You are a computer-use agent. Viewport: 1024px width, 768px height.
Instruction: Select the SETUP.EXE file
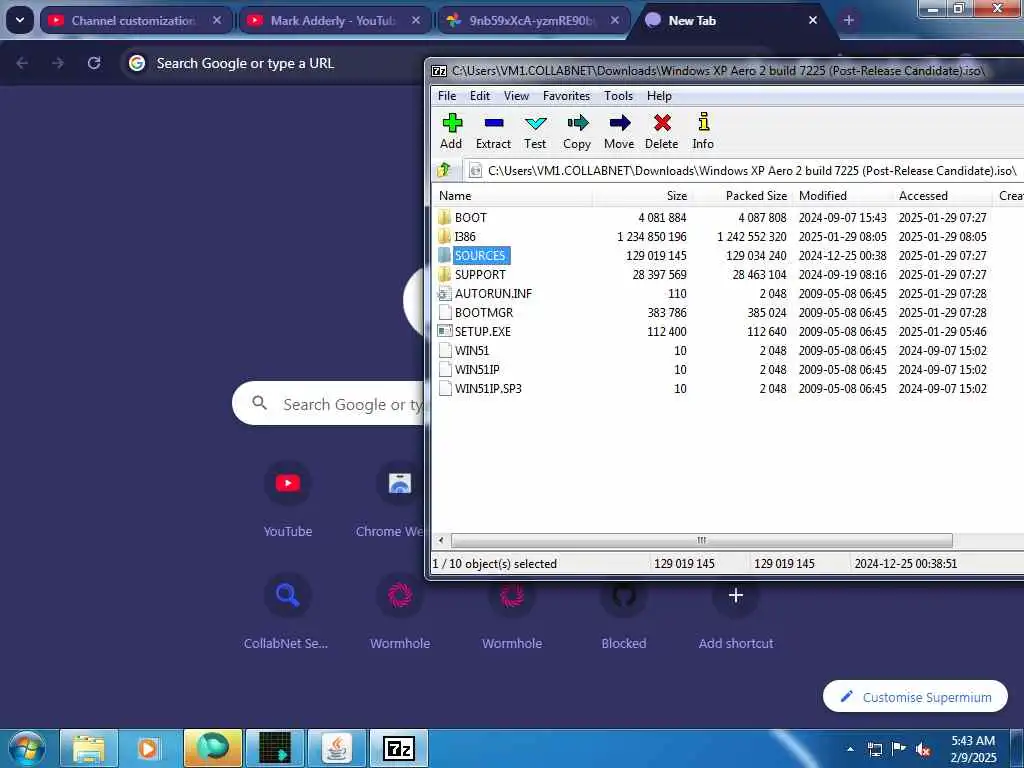tap(483, 331)
